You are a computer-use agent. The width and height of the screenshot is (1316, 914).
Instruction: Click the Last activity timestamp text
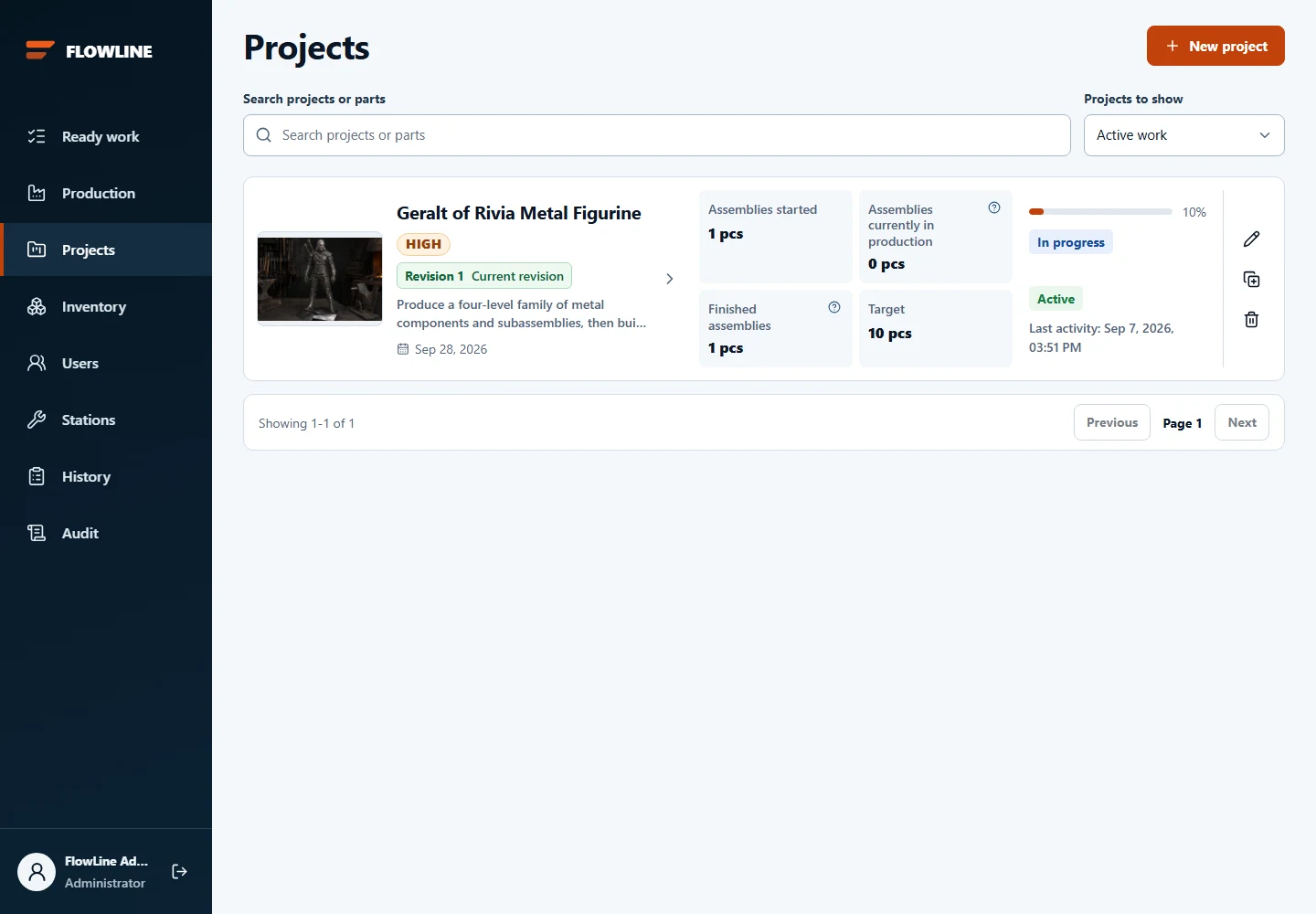click(x=1101, y=337)
